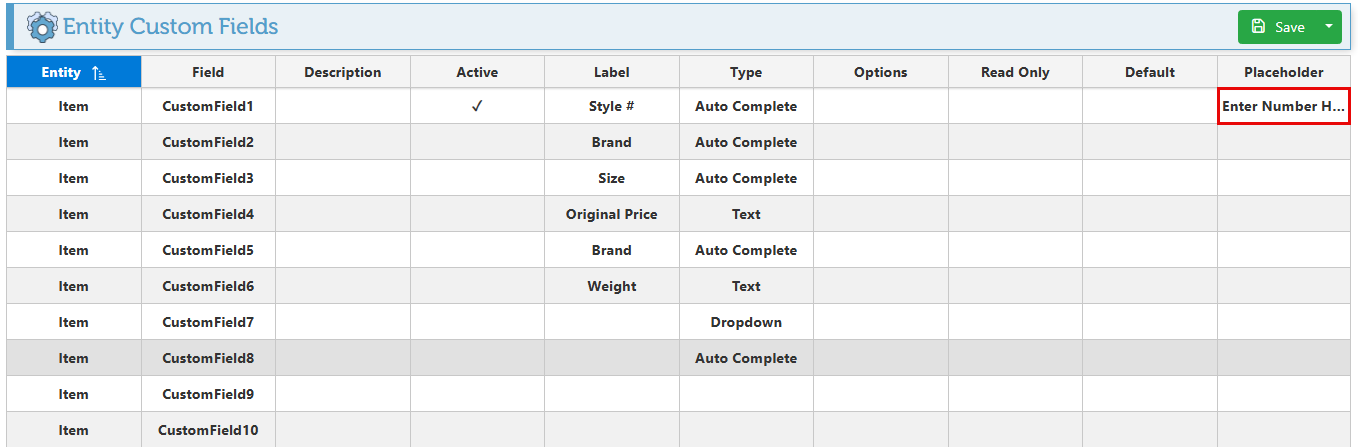The width and height of the screenshot is (1358, 447).
Task: Select the Weight label cell for CustomField6
Action: pos(611,286)
